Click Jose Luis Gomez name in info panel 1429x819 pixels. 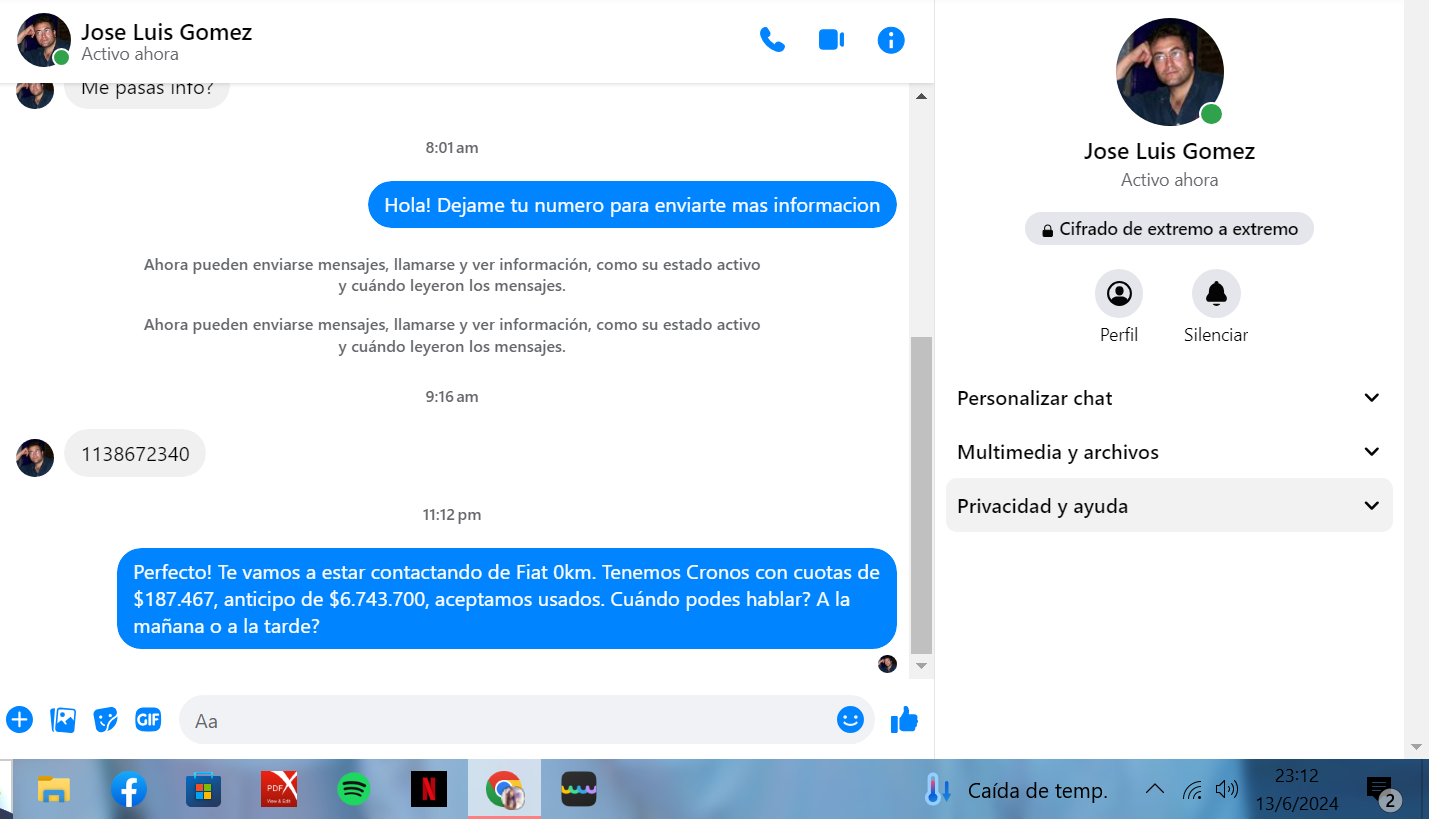point(1169,151)
